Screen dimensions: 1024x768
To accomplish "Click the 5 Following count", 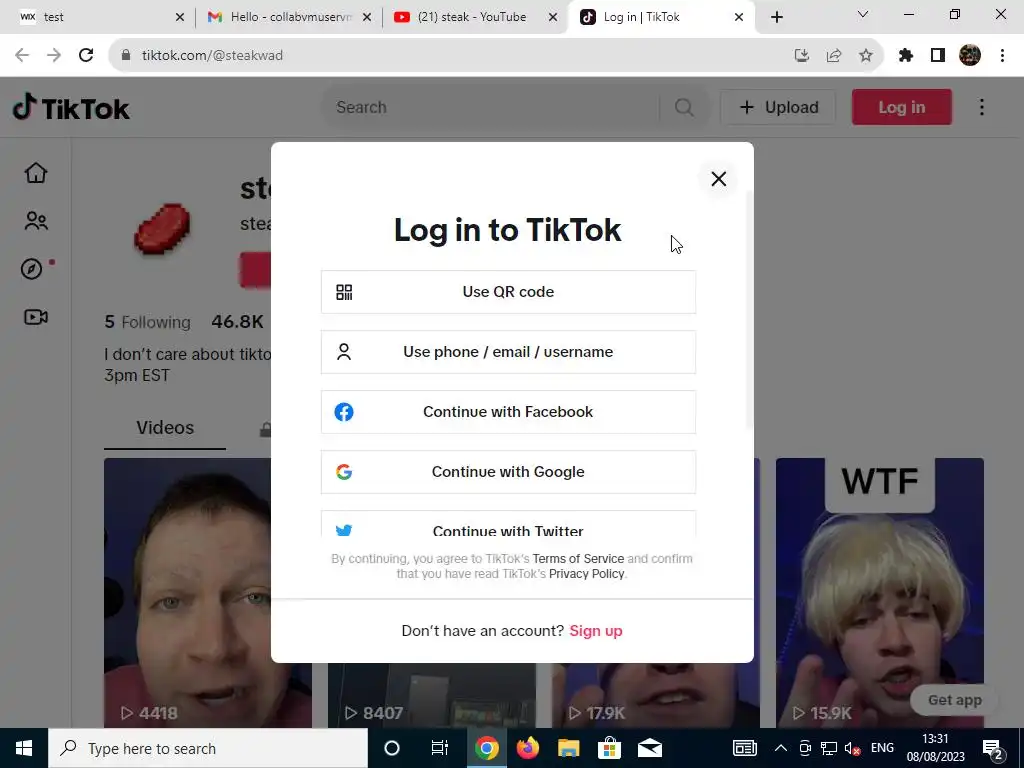I will [x=148, y=322].
